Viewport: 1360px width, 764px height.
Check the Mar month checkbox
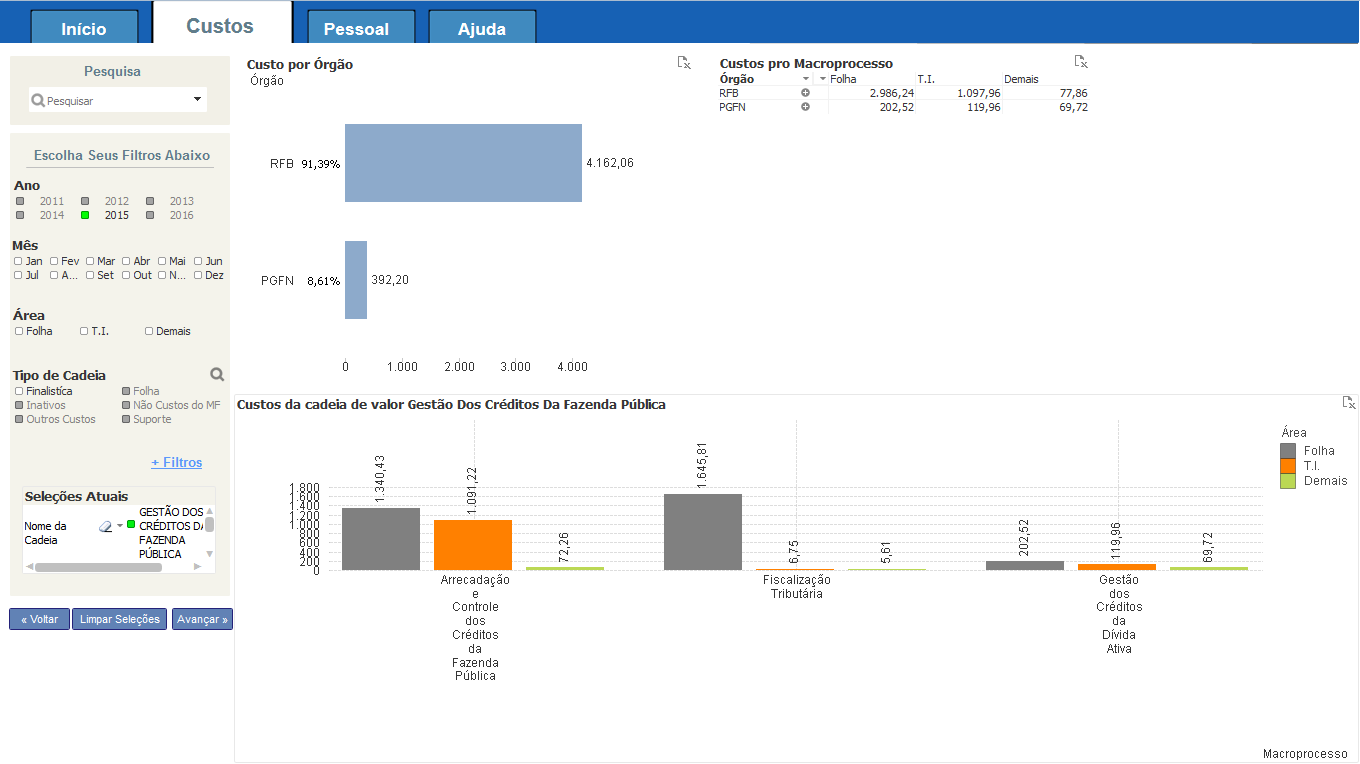pyautogui.click(x=90, y=261)
